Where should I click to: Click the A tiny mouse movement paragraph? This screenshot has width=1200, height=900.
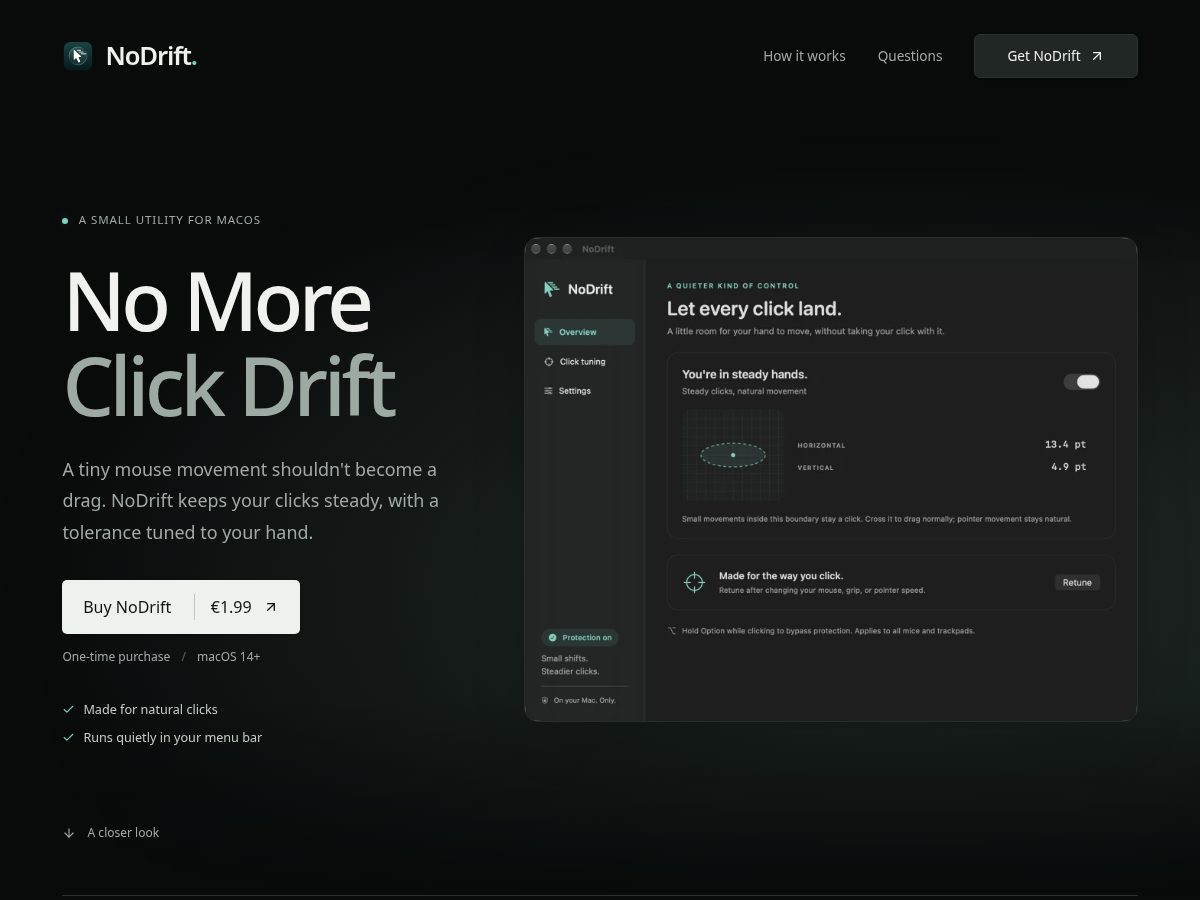(251, 501)
